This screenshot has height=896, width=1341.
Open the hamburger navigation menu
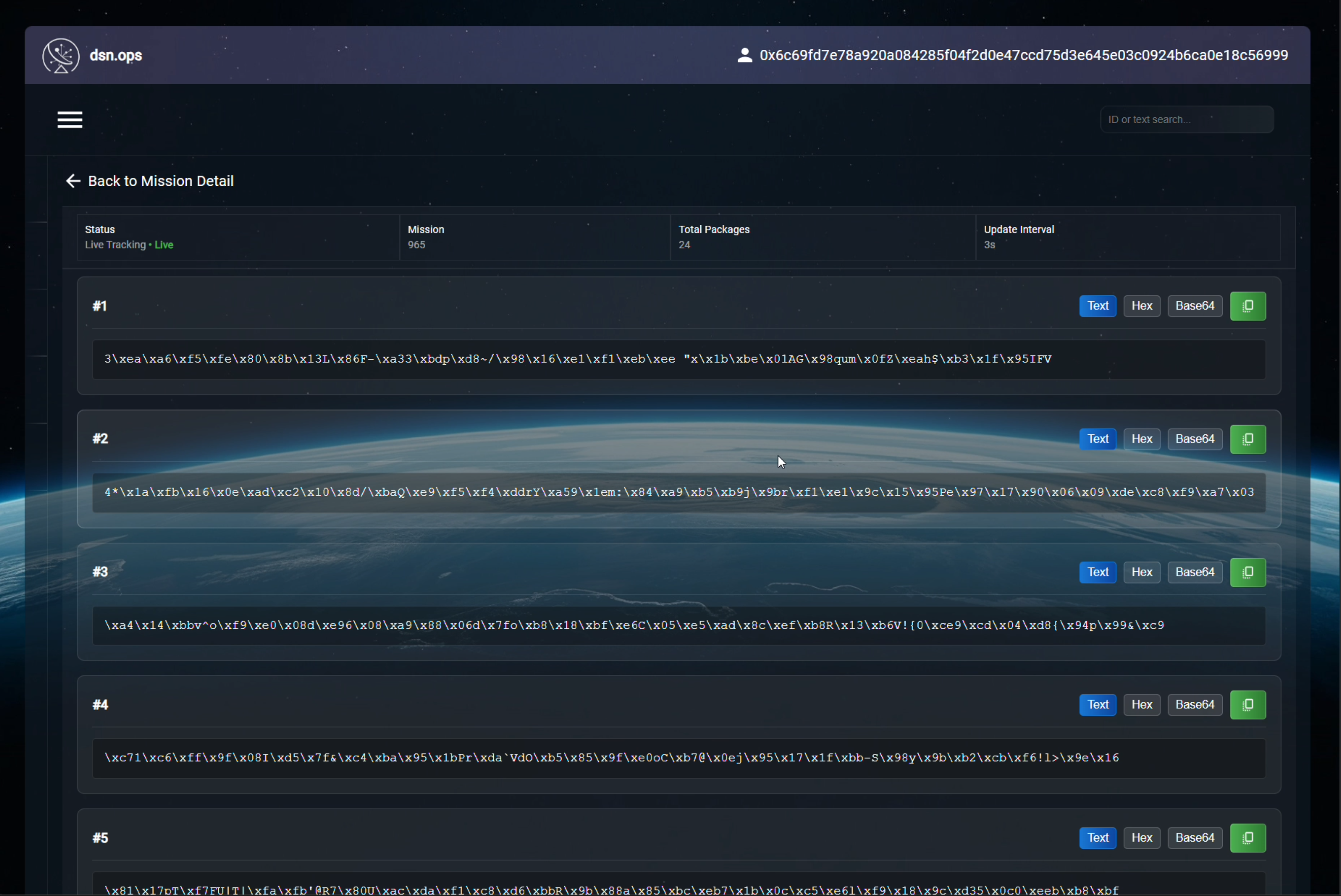[70, 120]
